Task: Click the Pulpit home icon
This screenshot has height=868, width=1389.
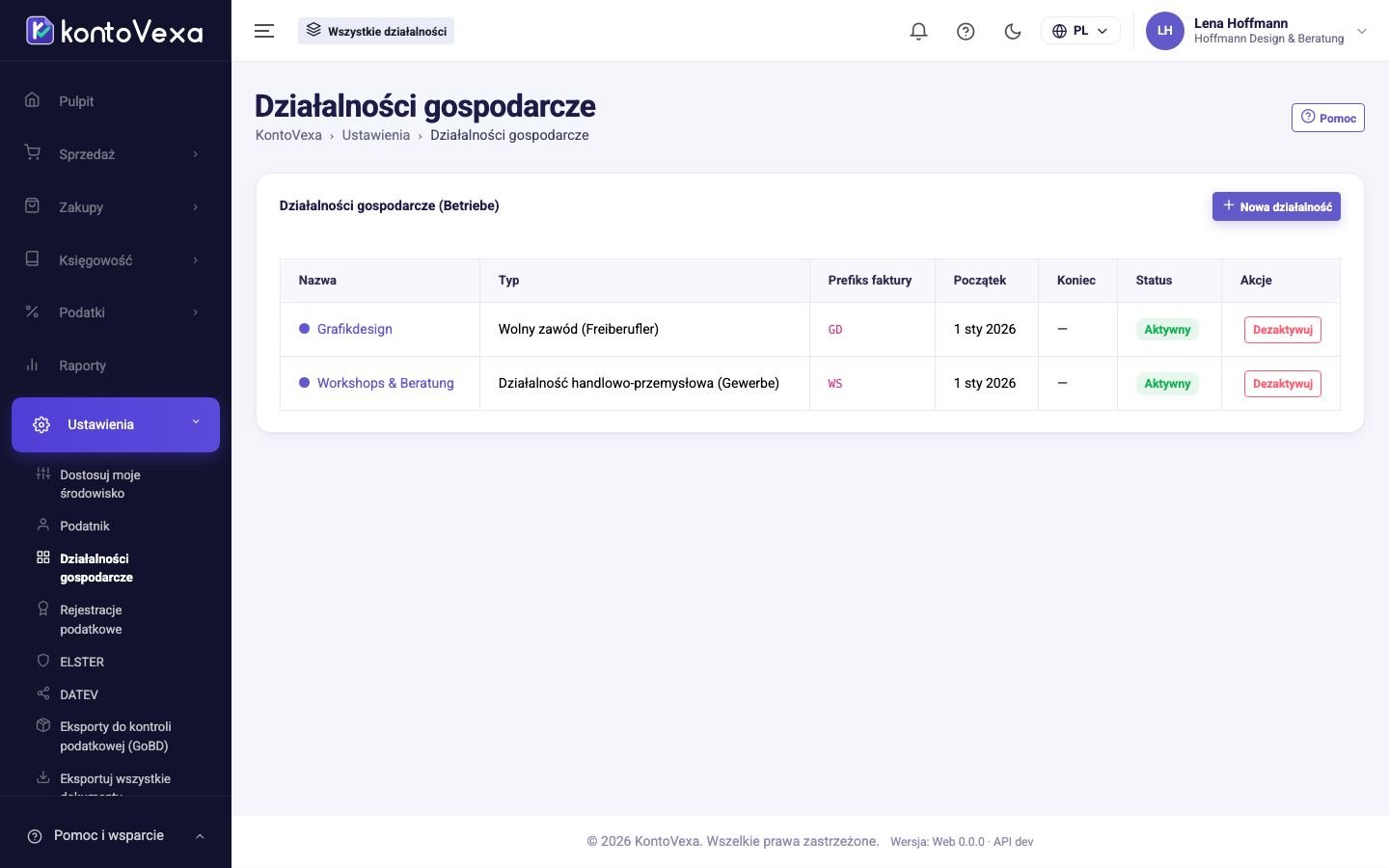Action: pos(32,100)
